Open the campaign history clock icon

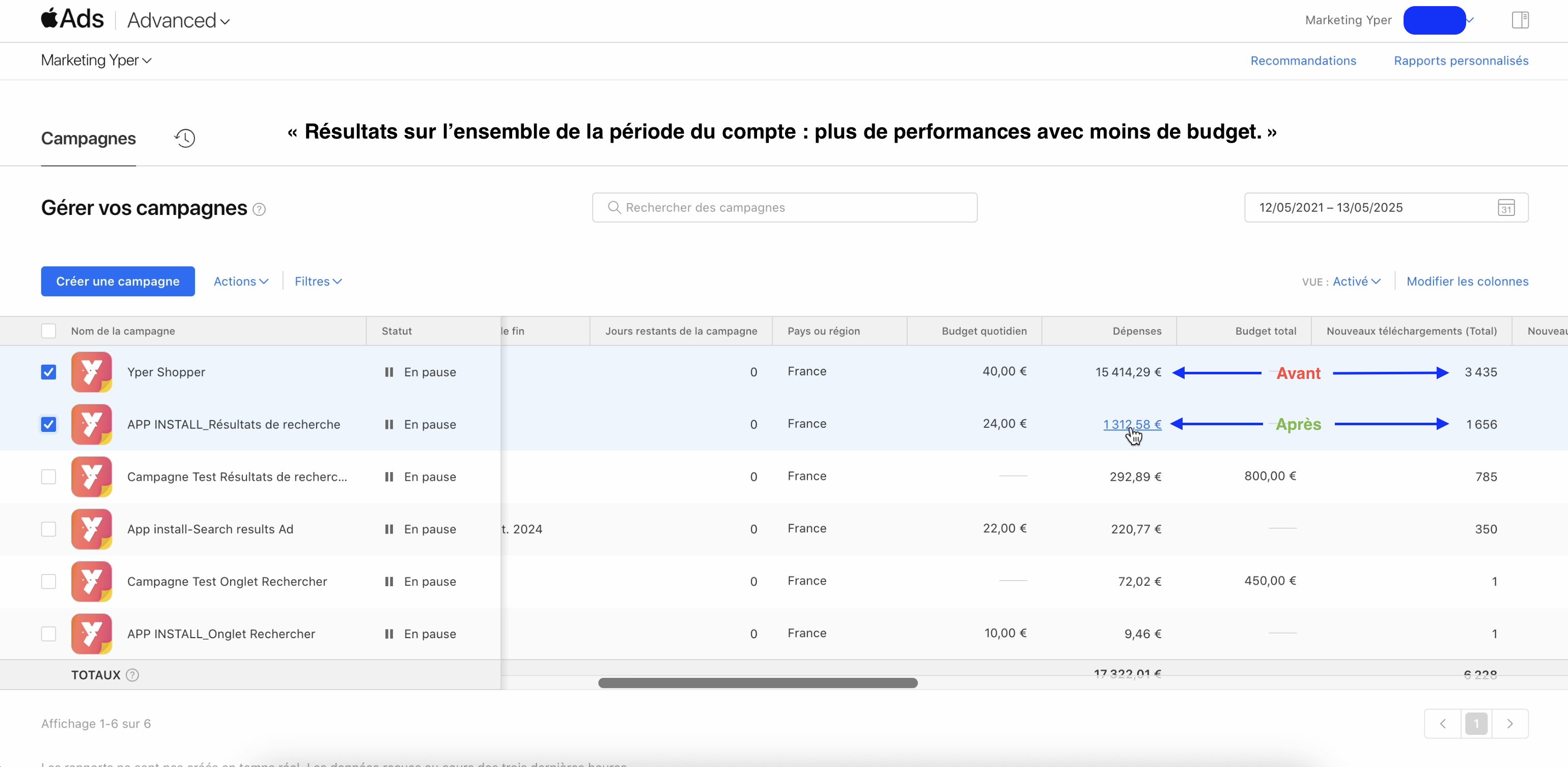point(185,138)
